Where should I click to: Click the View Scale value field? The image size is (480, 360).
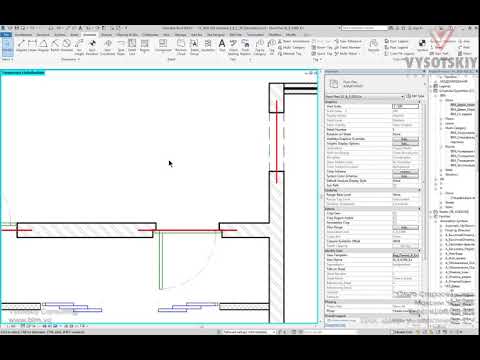pyautogui.click(x=405, y=106)
